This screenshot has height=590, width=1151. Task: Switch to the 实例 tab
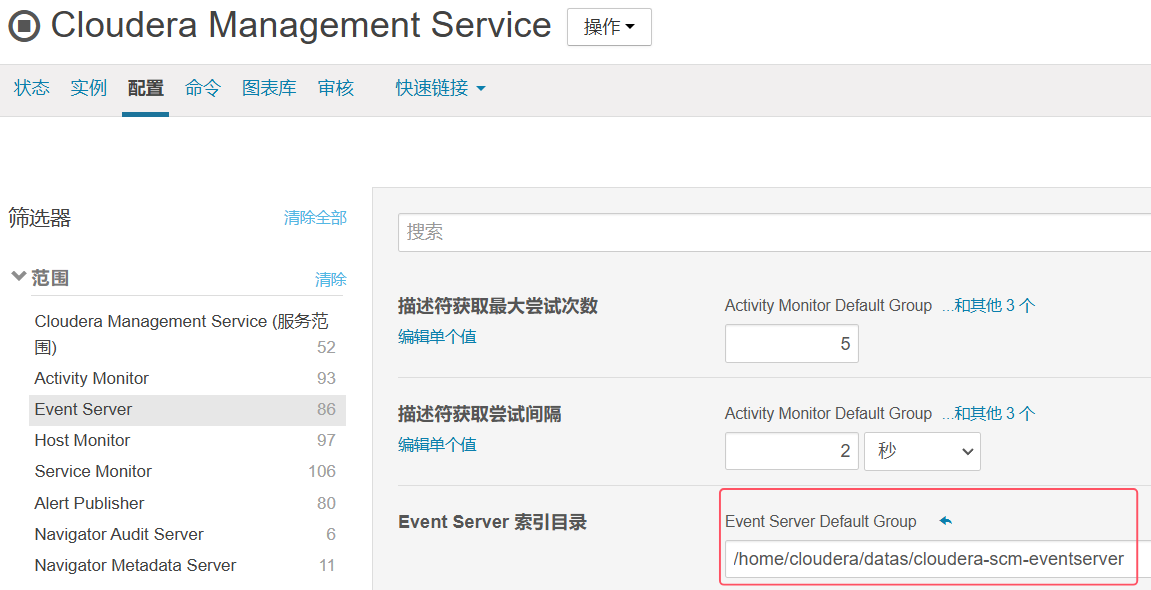click(x=88, y=88)
